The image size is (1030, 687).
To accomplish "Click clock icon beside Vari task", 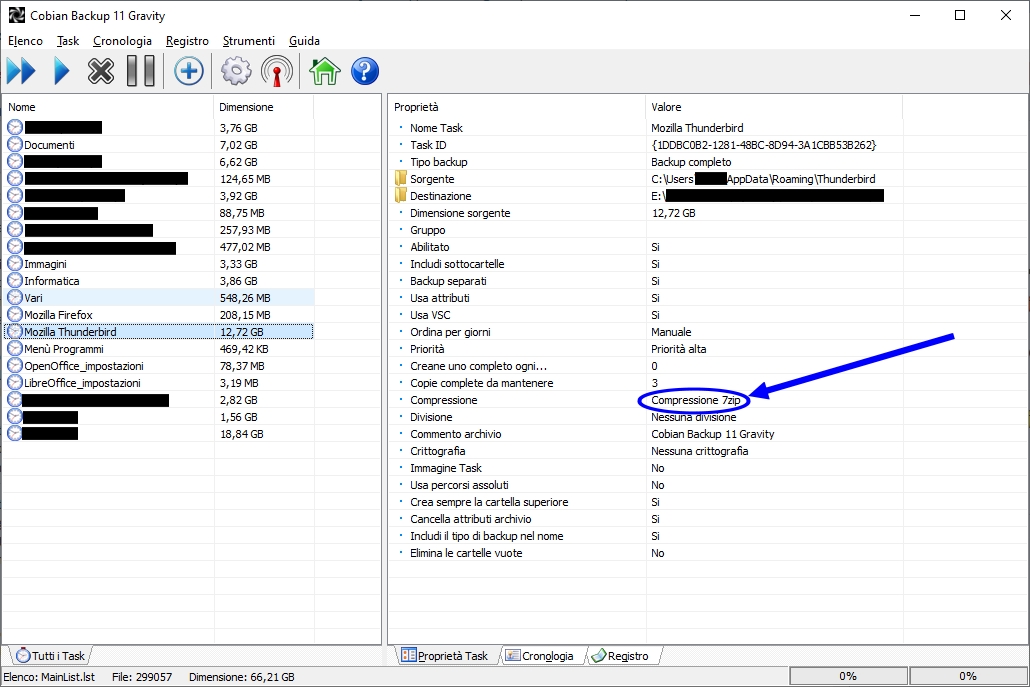I will (x=14, y=298).
